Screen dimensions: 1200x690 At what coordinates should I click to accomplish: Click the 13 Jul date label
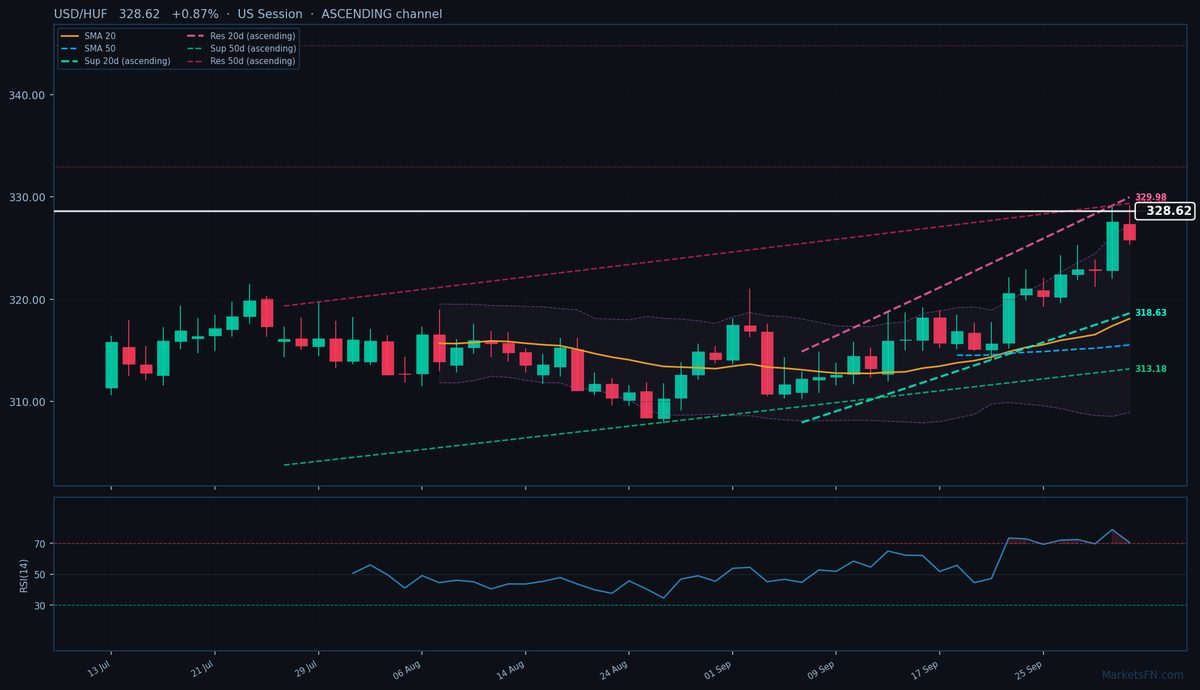98,669
